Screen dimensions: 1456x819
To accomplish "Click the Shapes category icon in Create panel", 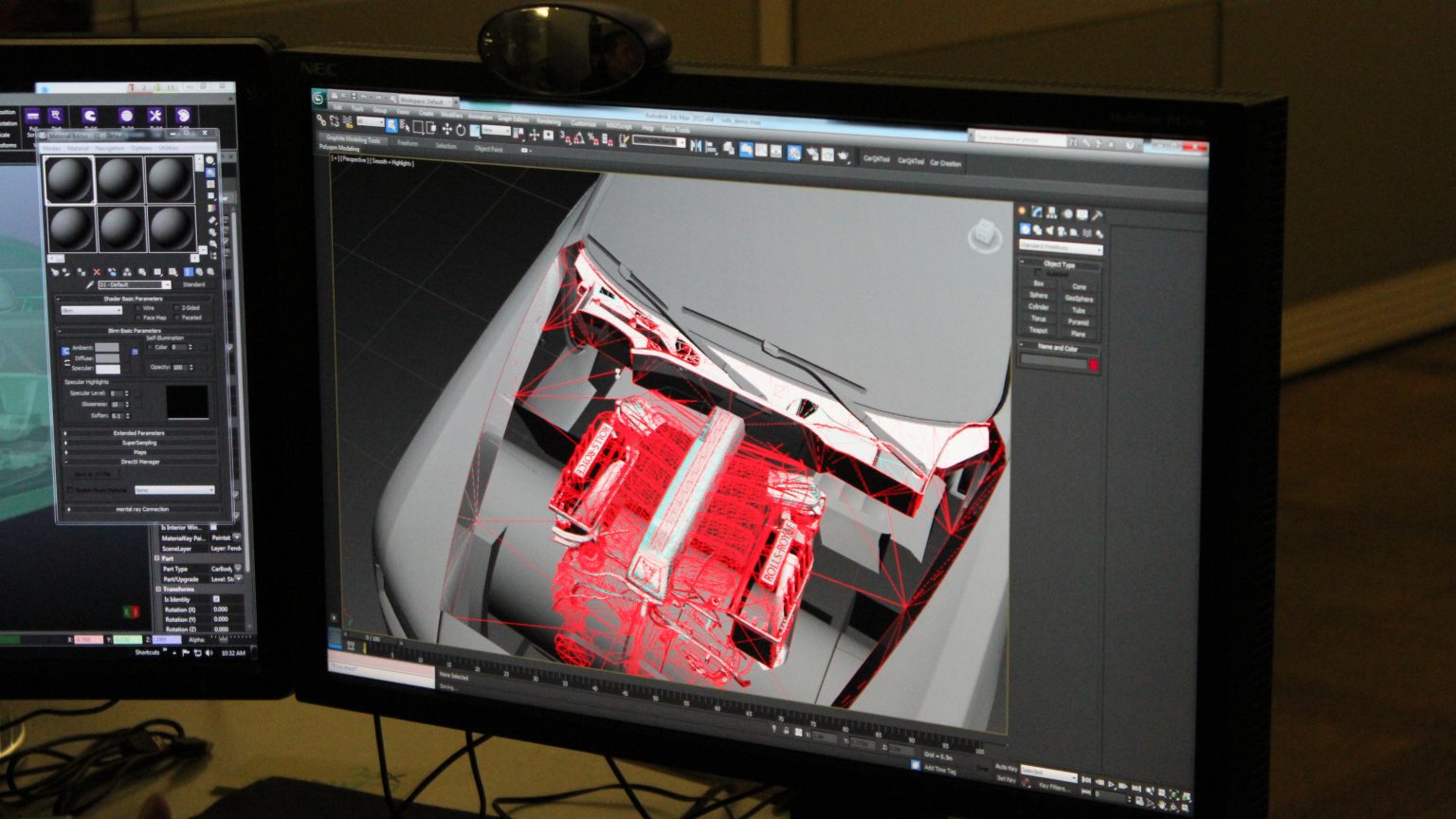I will coord(1038,230).
